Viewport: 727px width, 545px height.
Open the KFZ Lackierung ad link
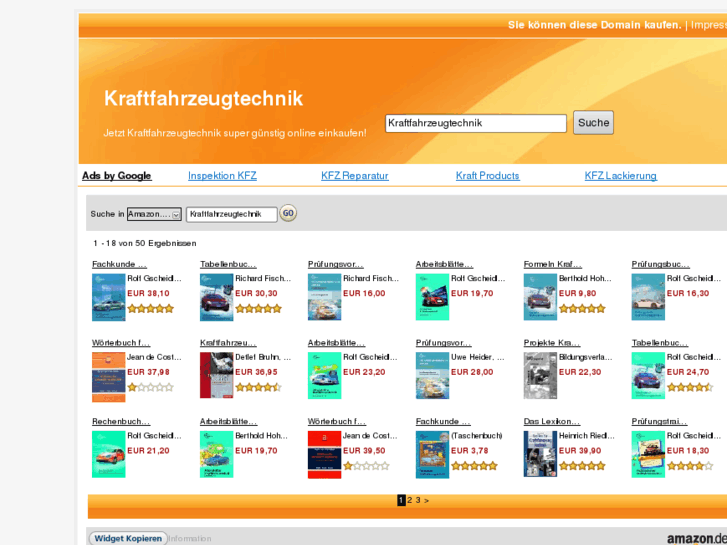[620, 176]
